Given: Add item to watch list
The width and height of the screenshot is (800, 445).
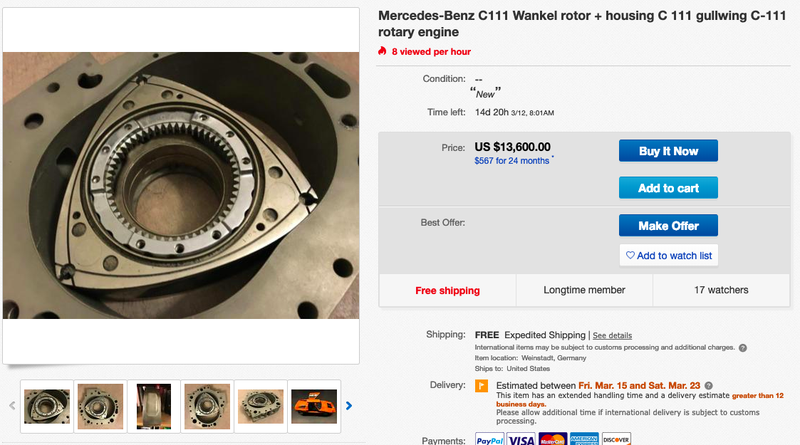Looking at the screenshot, I should pos(668,255).
